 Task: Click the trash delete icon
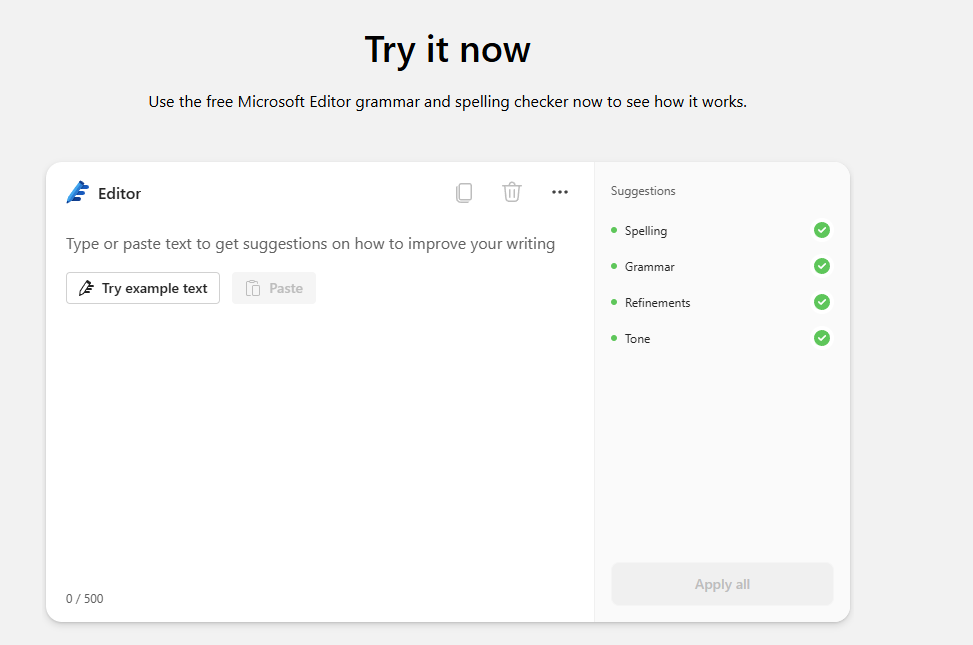pos(512,192)
